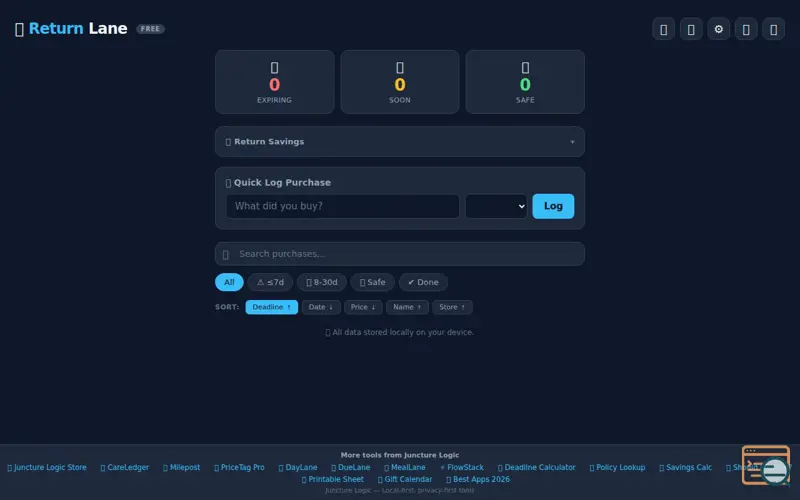Show only Safe purchases filter
The width and height of the screenshot is (800, 500).
click(372, 282)
